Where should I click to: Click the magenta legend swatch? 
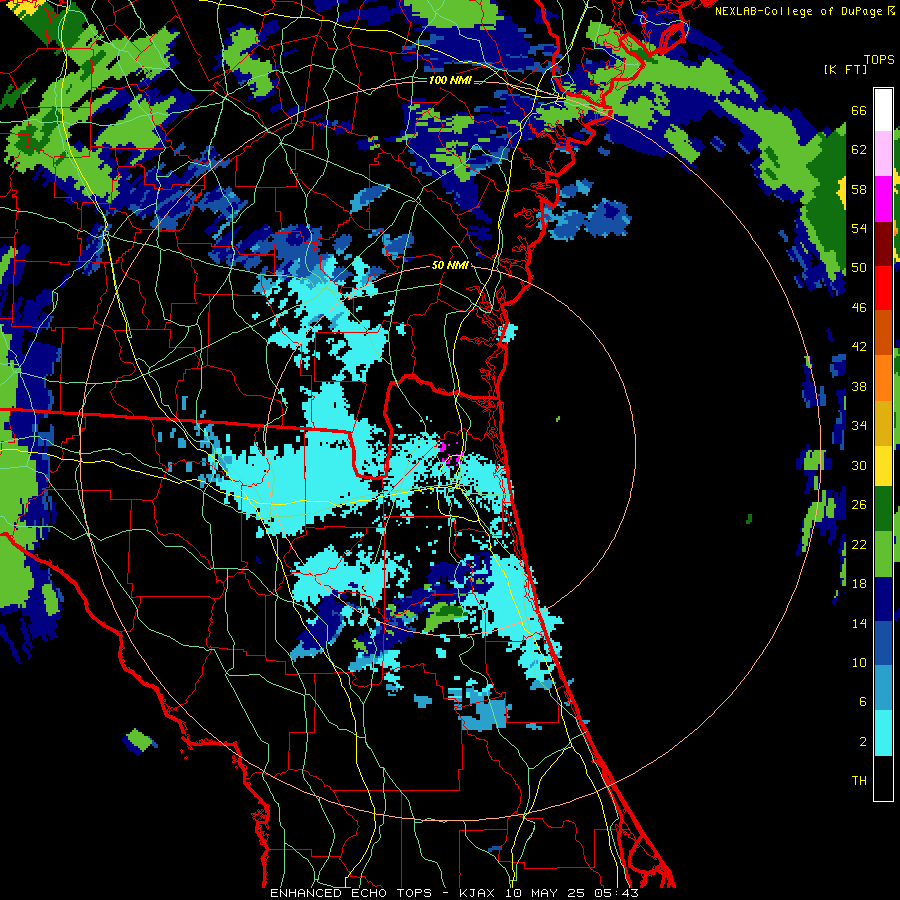(x=883, y=199)
